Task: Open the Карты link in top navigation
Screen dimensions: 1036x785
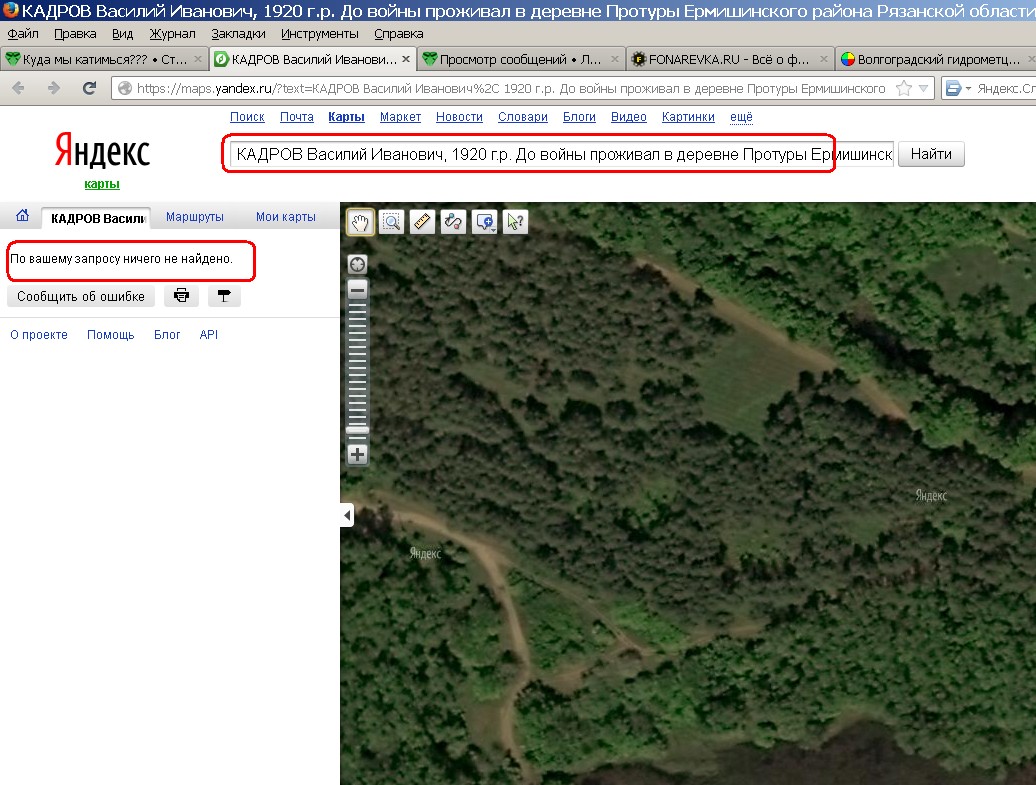Action: tap(346, 117)
